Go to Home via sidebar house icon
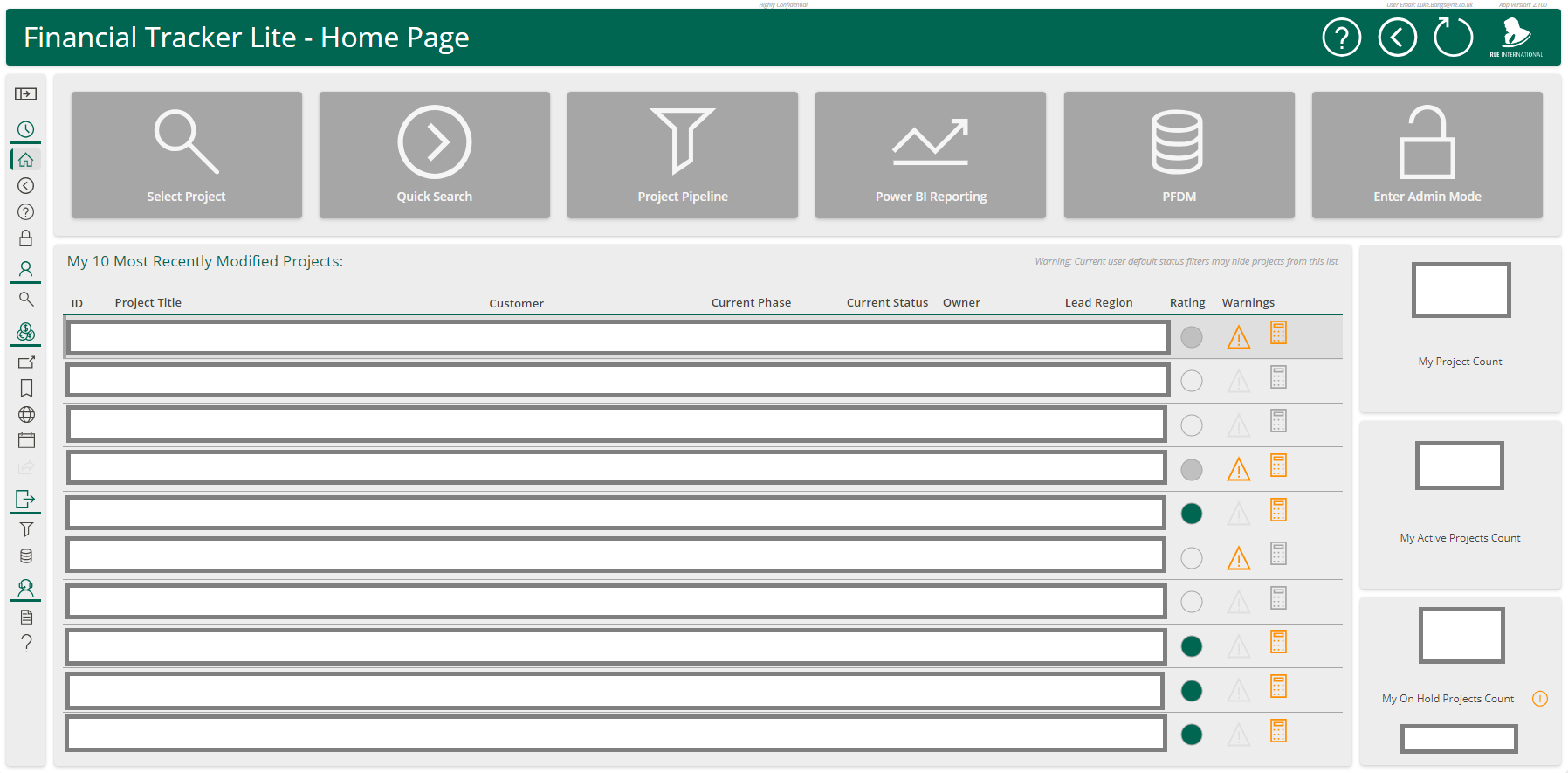This screenshot has height=773, width=1568. click(x=26, y=160)
